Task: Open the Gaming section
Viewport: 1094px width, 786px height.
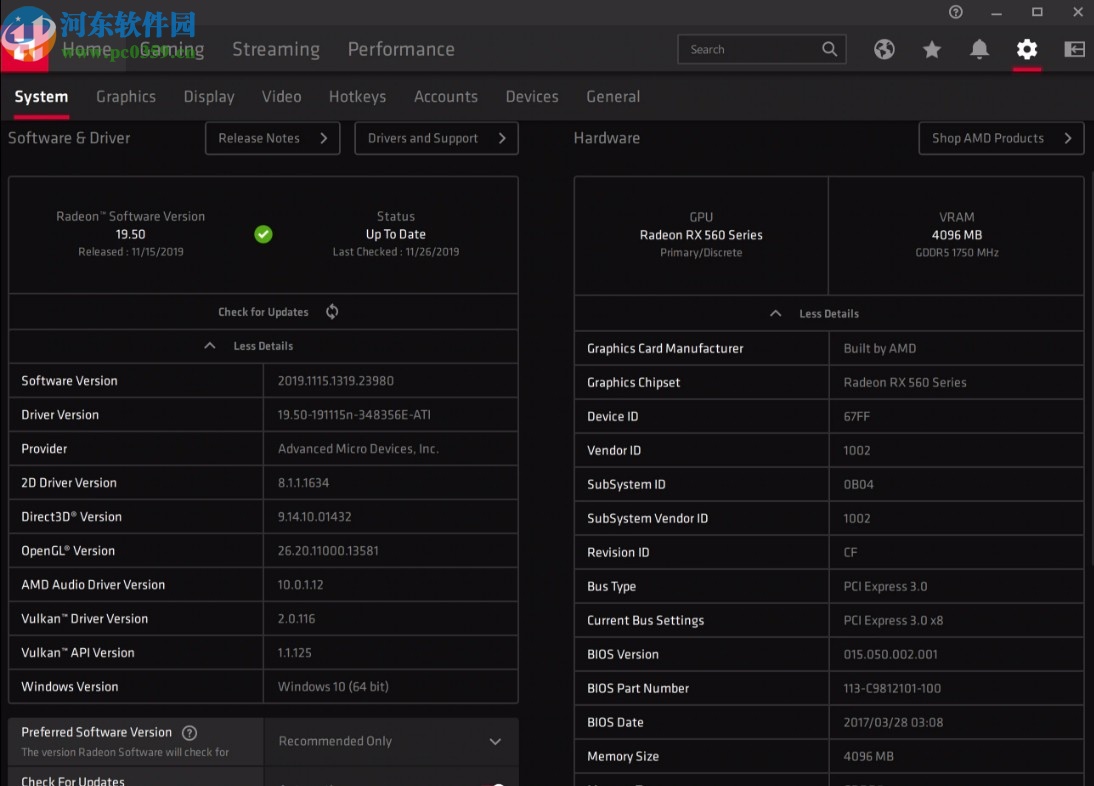Action: coord(171,49)
